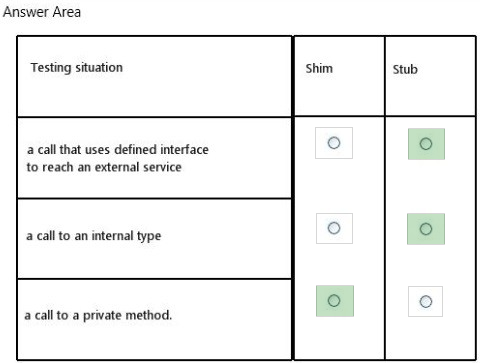Select Shim for the defined interface call
The height and width of the screenshot is (363, 480).
click(x=334, y=143)
